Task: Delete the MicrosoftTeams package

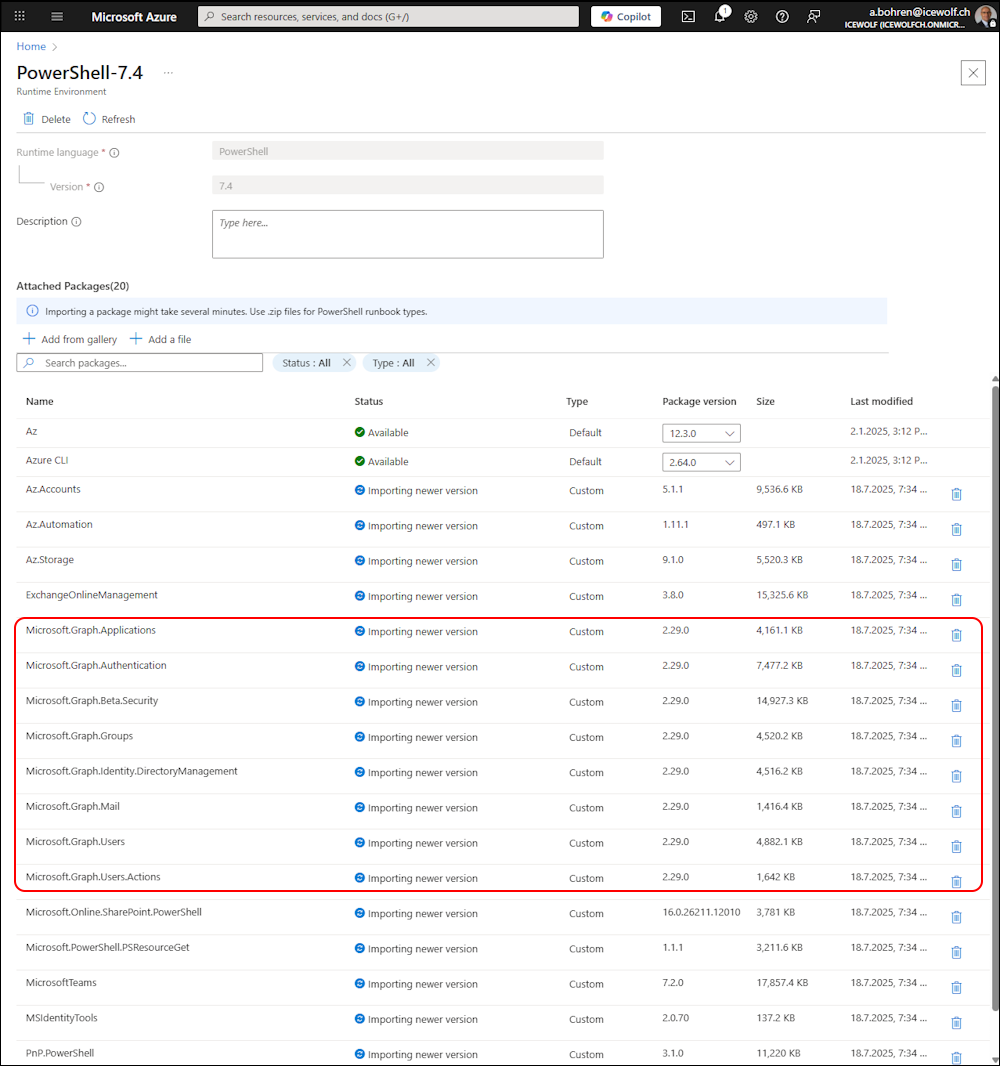Action: (956, 989)
